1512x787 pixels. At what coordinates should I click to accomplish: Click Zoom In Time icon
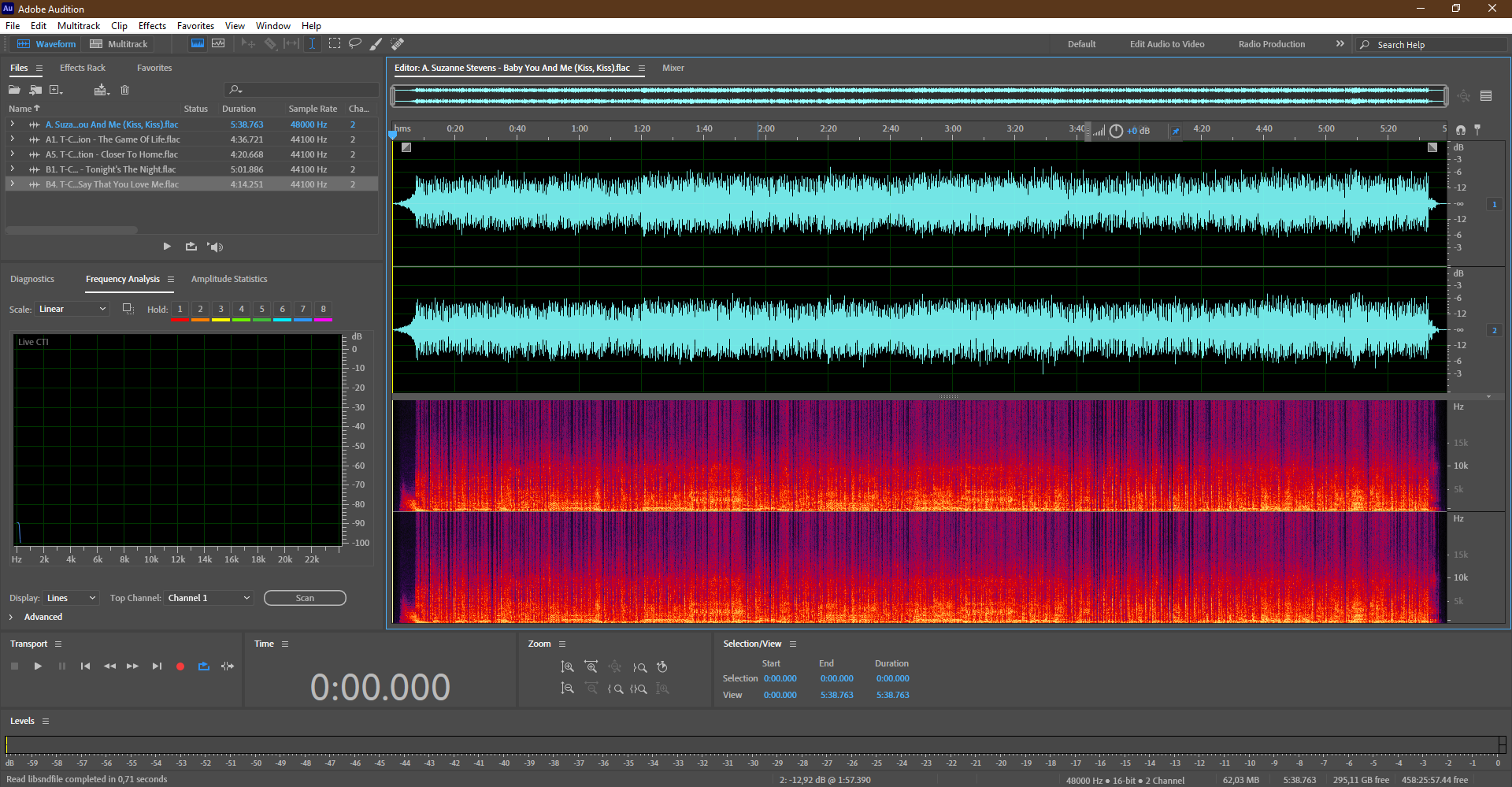point(591,666)
